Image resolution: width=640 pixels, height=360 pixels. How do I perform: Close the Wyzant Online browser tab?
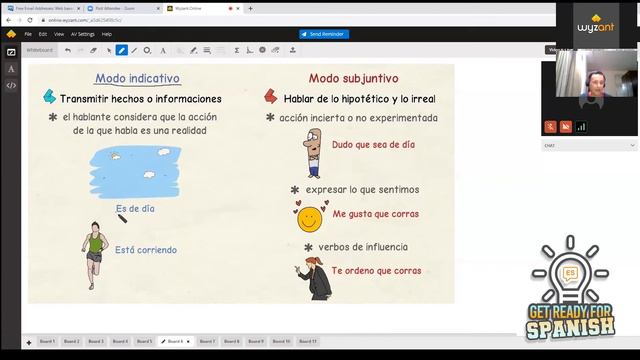click(x=238, y=8)
